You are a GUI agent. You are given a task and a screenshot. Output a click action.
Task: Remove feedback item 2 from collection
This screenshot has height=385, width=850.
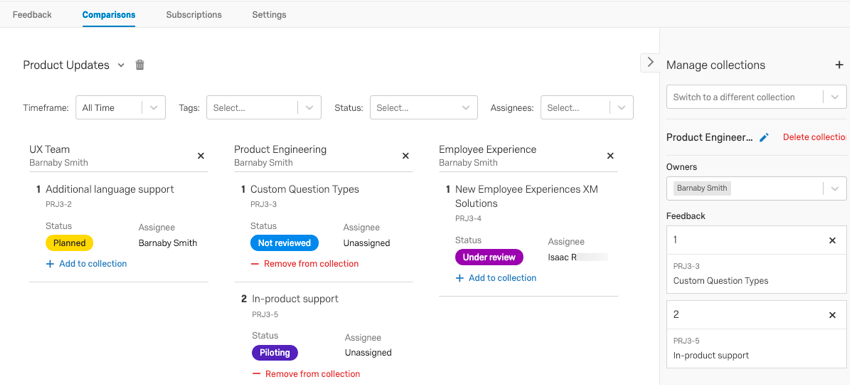tap(833, 315)
